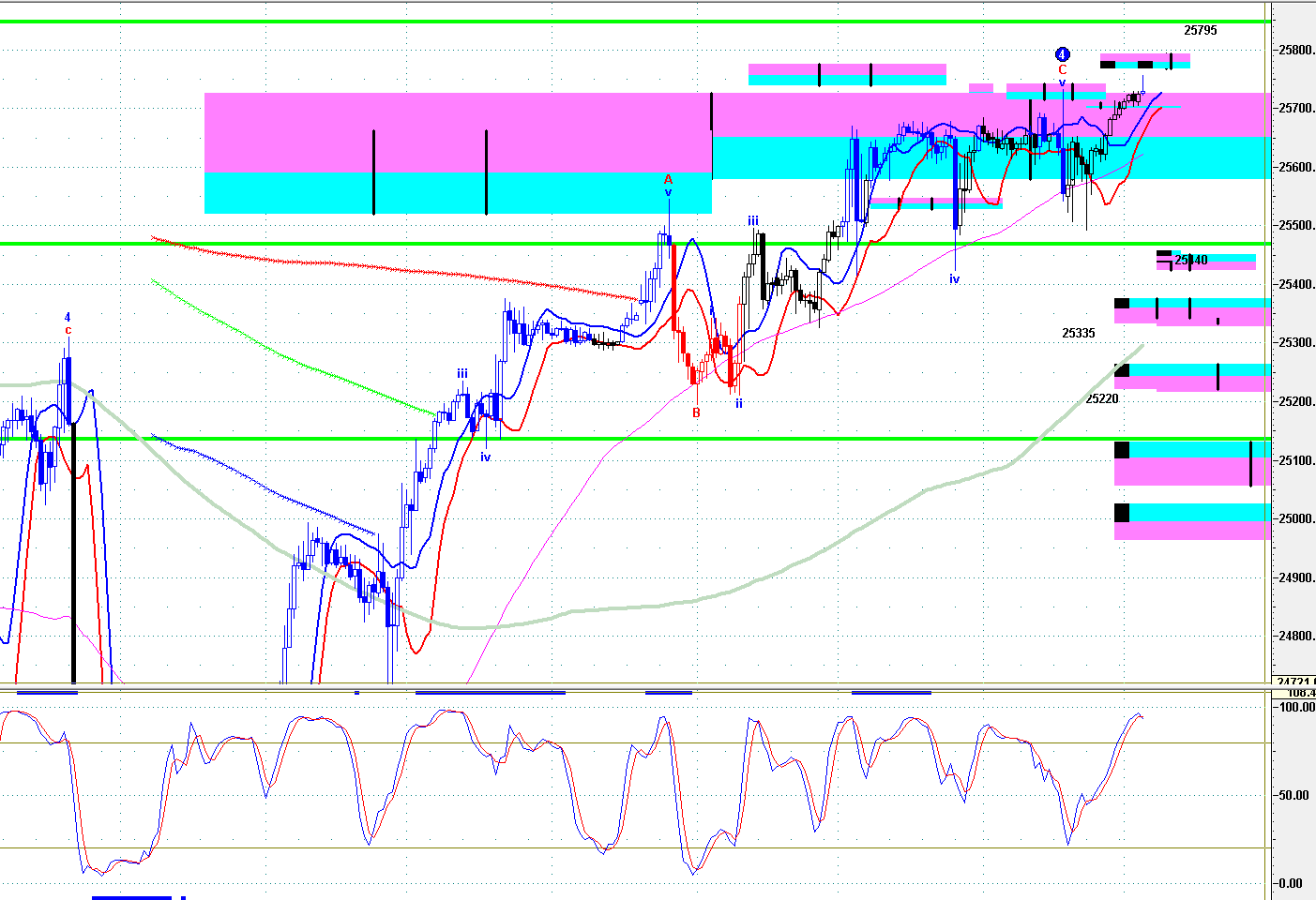Select the red C wave label under circled 4
The image size is (1316, 900).
click(1062, 69)
